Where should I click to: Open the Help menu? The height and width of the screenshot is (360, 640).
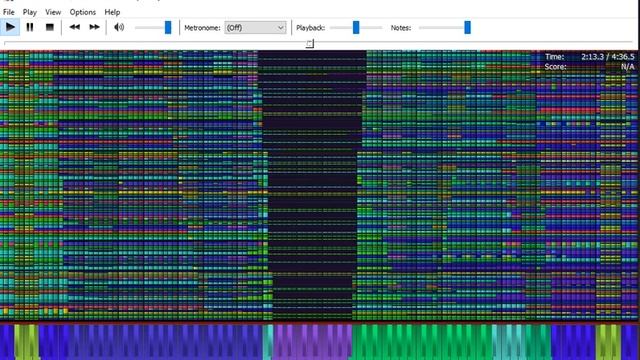(112, 12)
